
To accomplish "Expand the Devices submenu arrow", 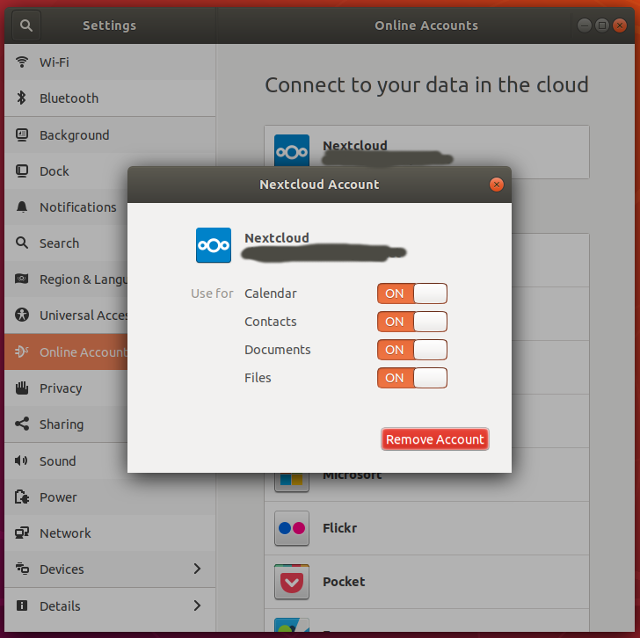I will [197, 569].
